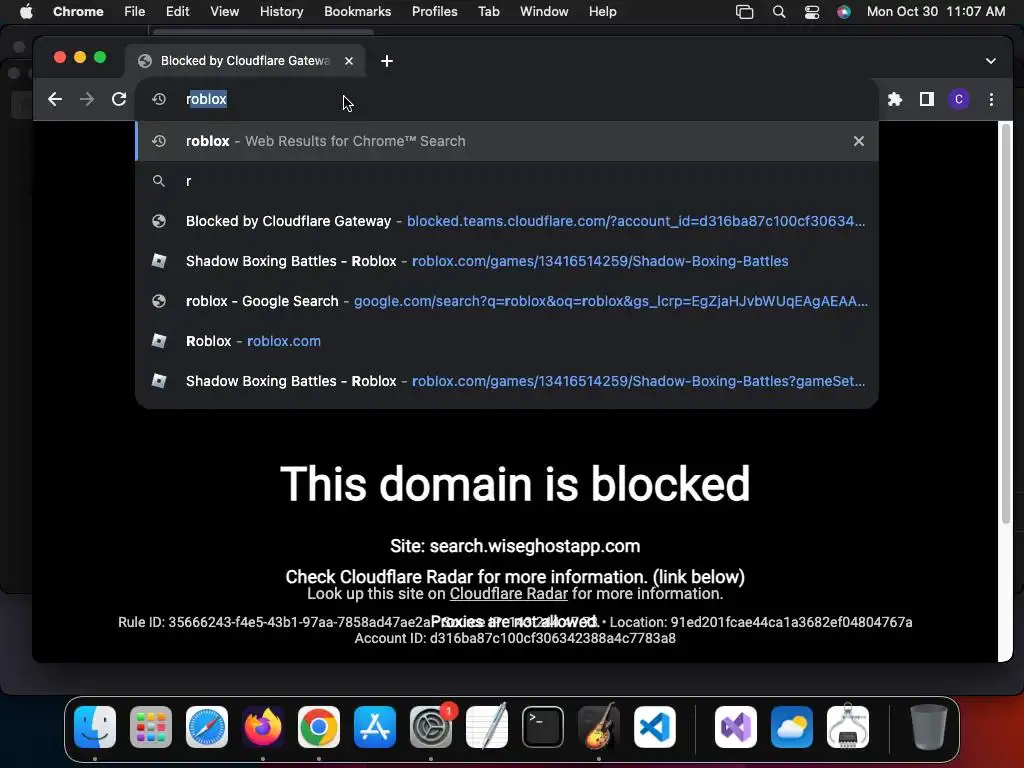
Task: Open the View menu
Action: [224, 12]
